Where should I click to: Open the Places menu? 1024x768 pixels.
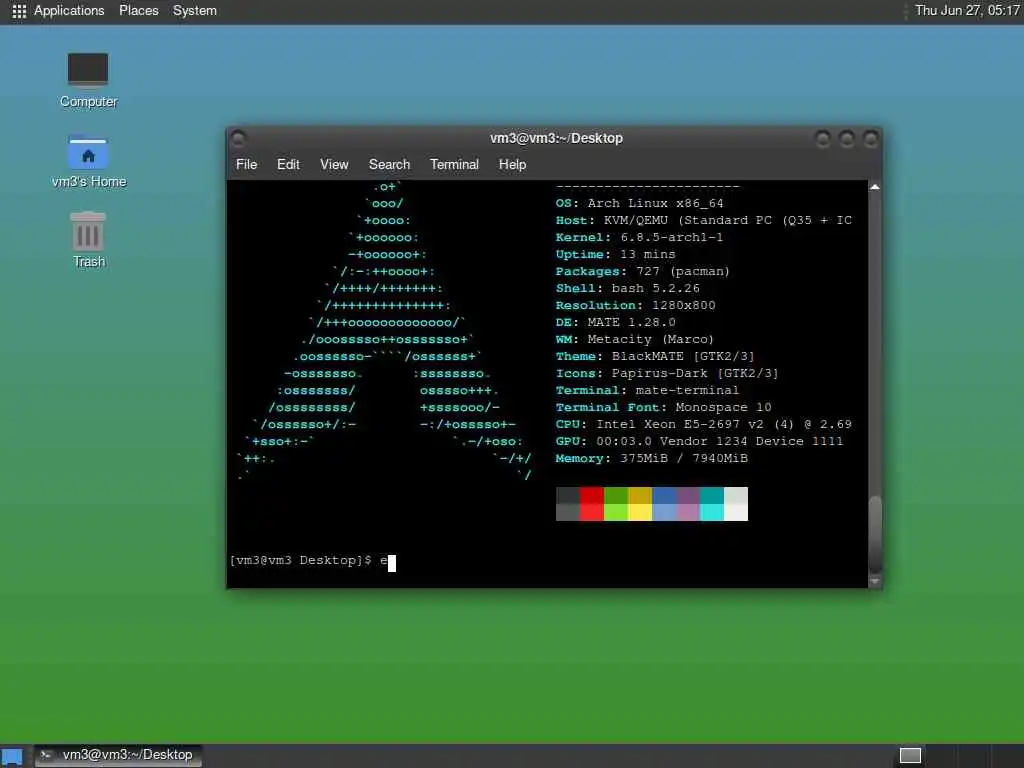[138, 10]
